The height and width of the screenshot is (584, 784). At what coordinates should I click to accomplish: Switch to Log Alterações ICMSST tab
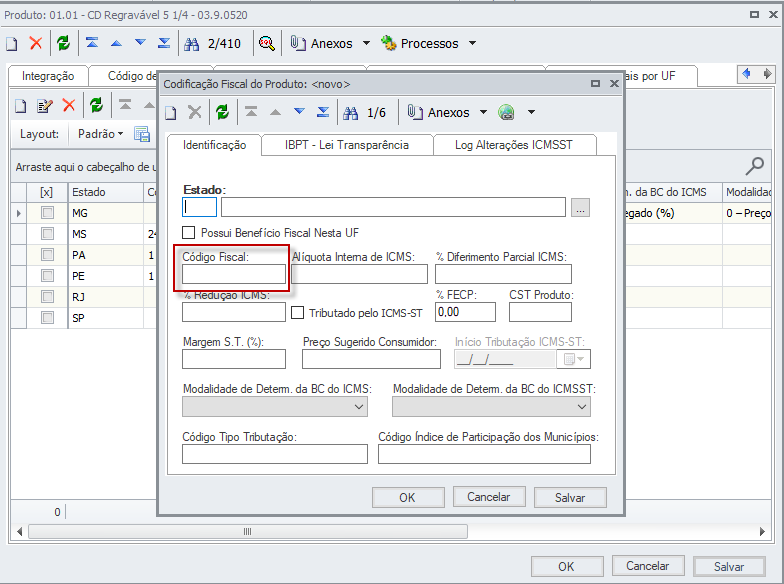coord(514,145)
